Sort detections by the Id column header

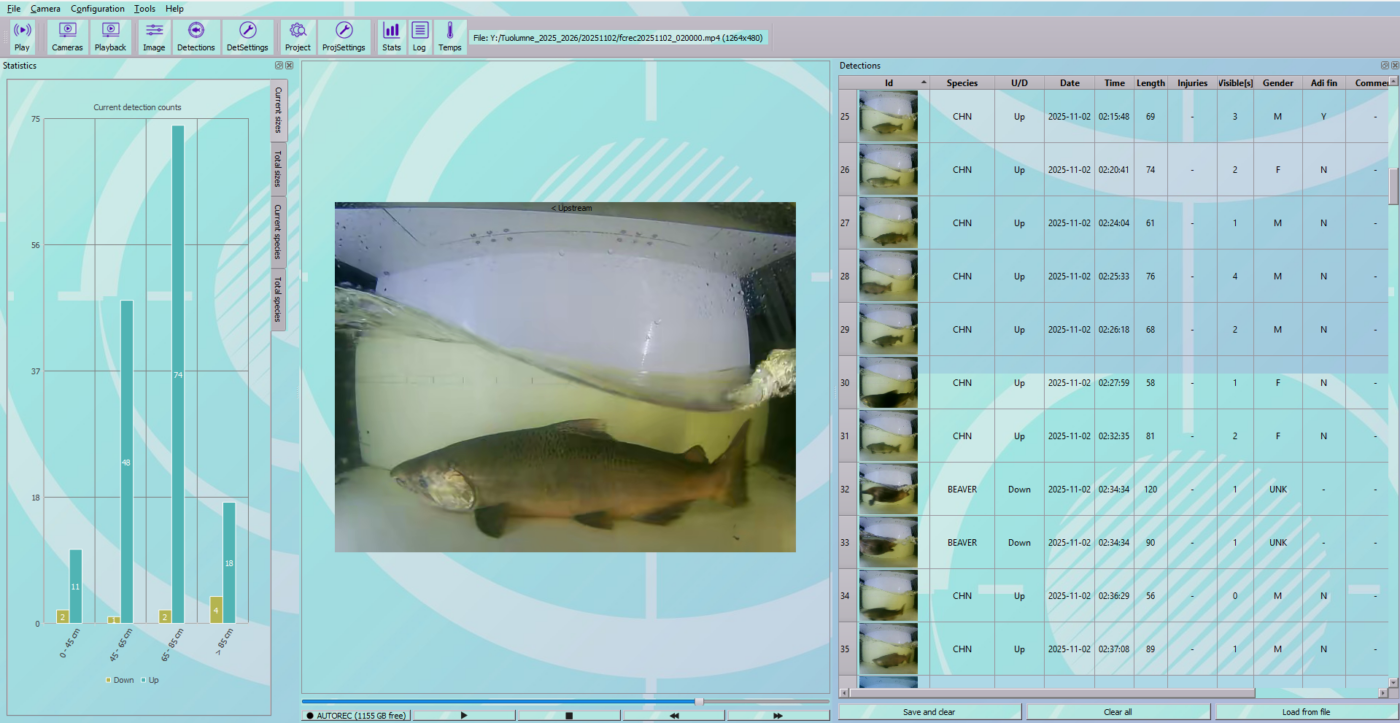coord(888,83)
